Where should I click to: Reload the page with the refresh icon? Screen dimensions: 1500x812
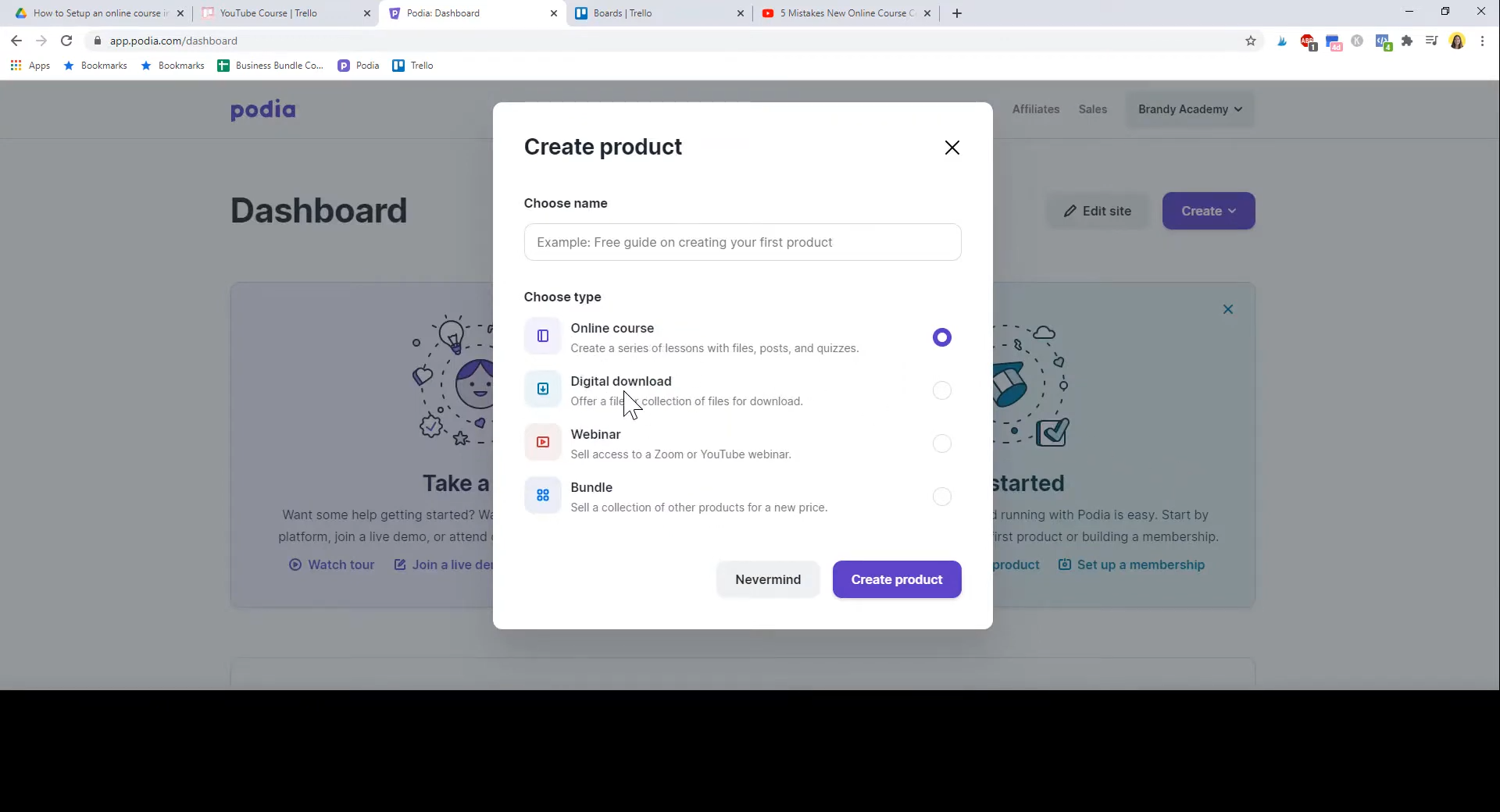tap(66, 41)
